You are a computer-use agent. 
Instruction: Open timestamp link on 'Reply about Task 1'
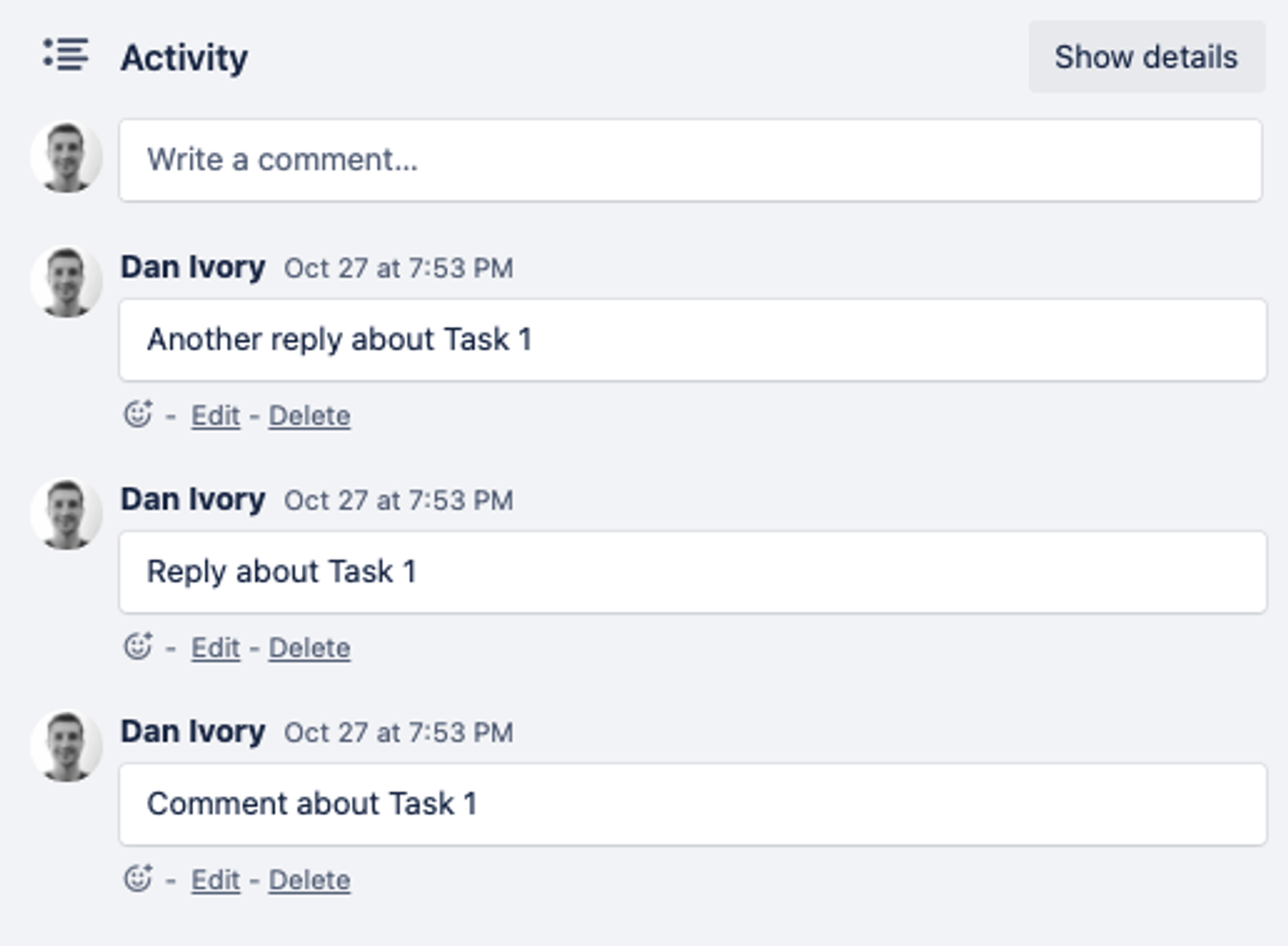tap(398, 501)
